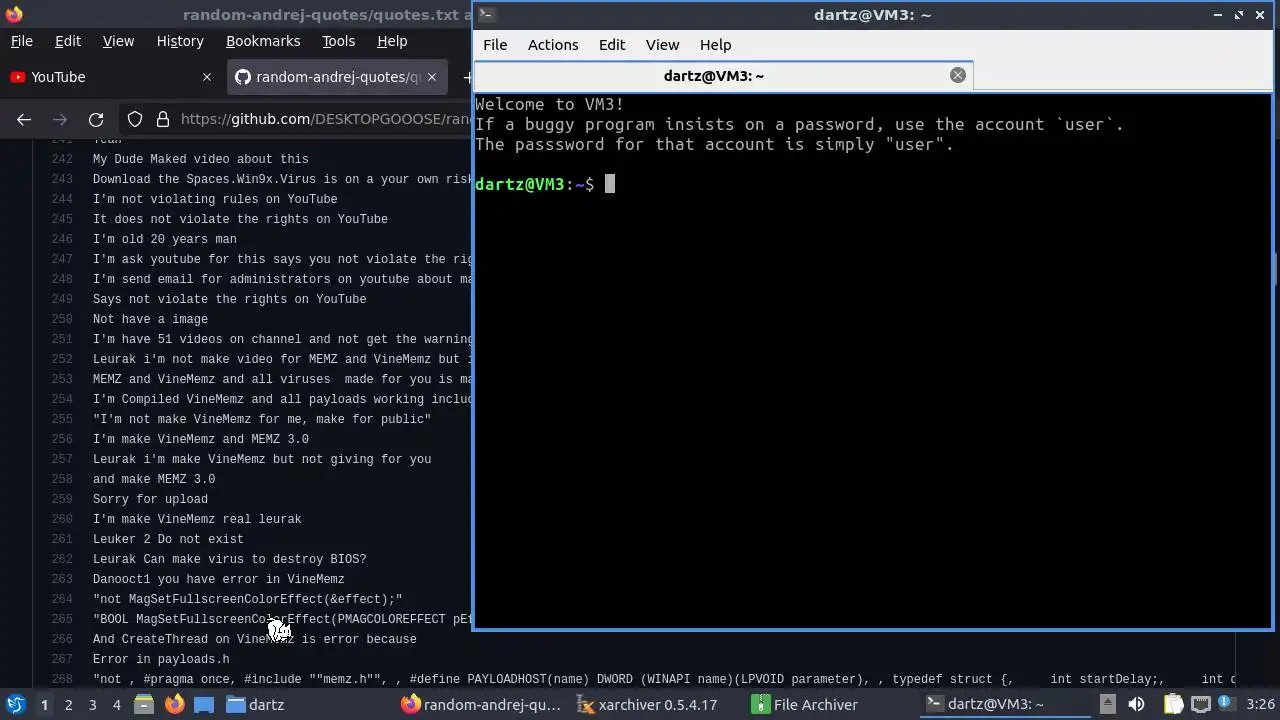Screen dimensions: 1280x720
Task: Open the Firefox Edit menu
Action: point(67,41)
